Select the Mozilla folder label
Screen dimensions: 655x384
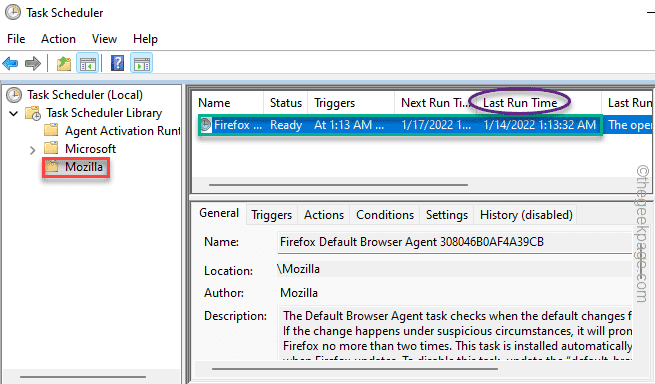84,167
